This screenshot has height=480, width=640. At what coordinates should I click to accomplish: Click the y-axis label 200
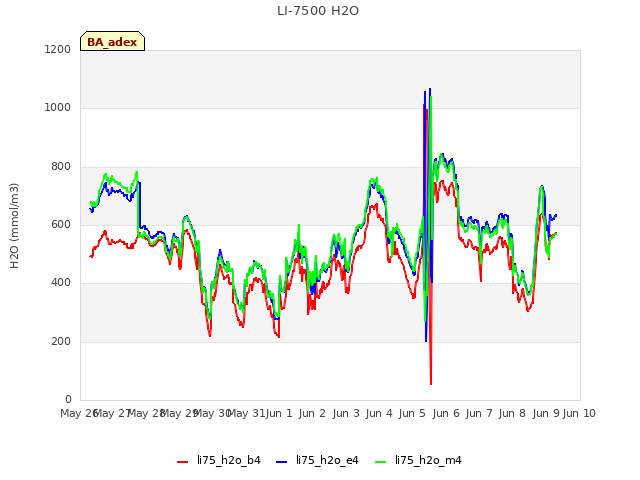61,341
